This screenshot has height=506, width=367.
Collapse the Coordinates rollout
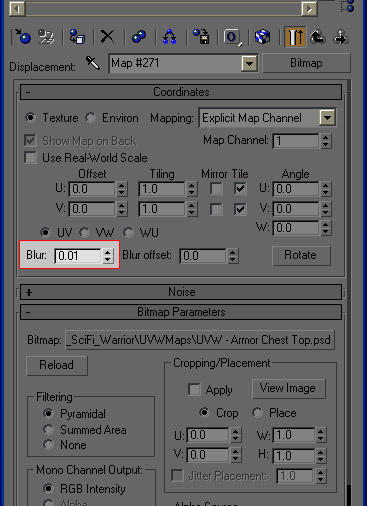[181, 92]
